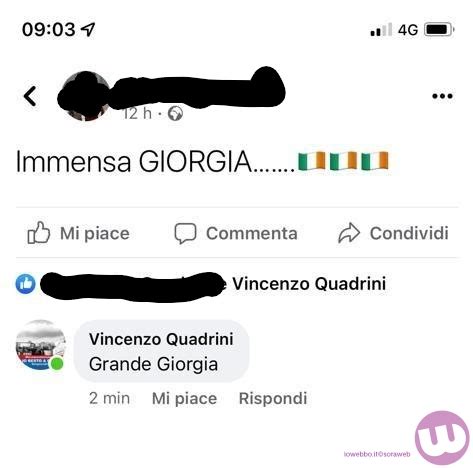Click the purple W watermark logo
473x468 pixels.
[x=442, y=438]
